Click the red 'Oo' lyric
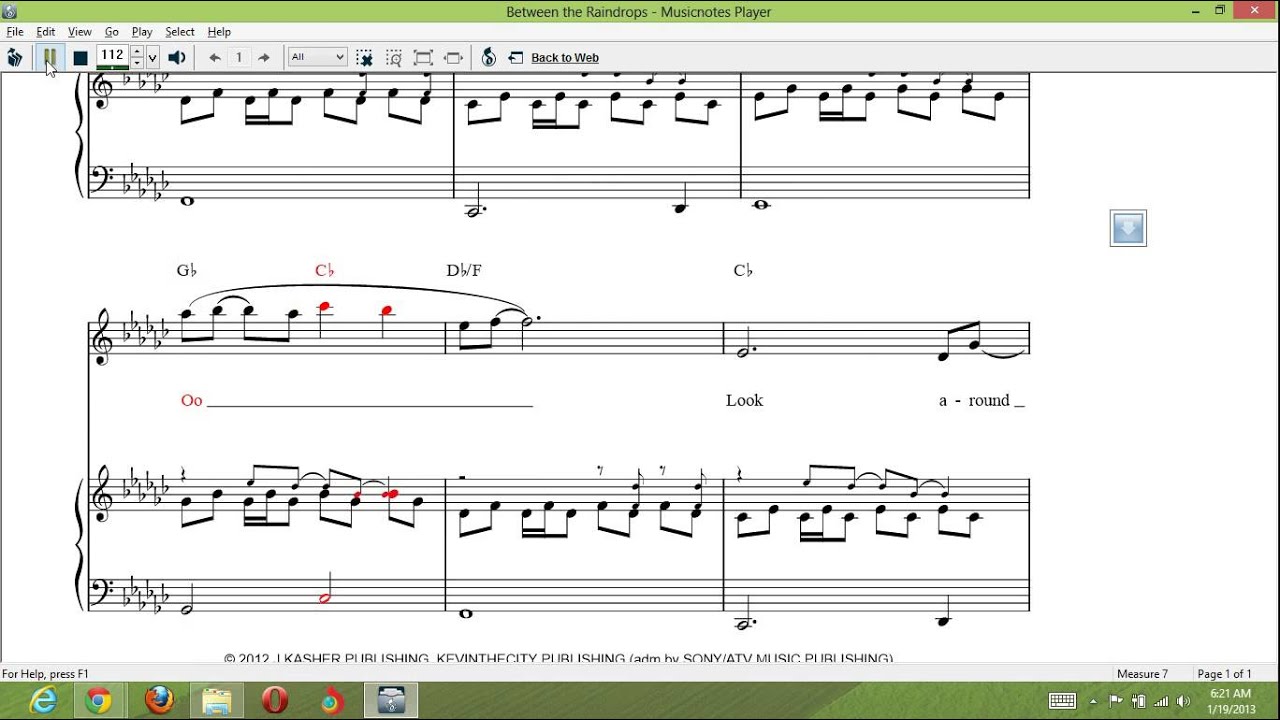Screen dimensions: 1280x720 click(192, 400)
